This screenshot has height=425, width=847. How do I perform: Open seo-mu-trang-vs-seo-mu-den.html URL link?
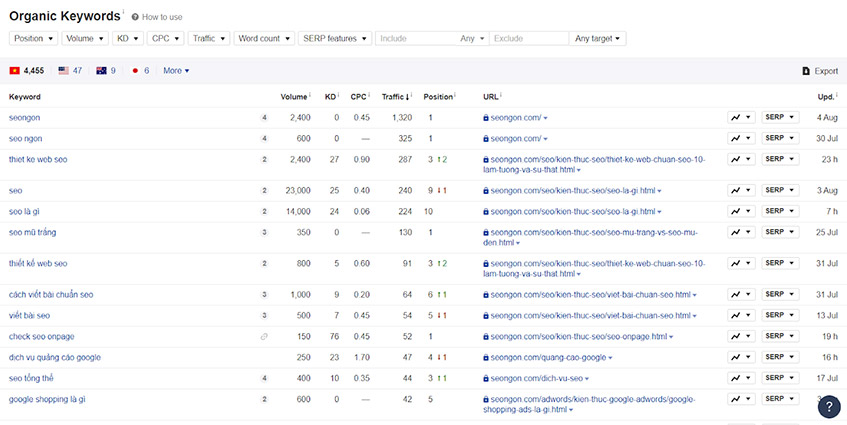[590, 238]
